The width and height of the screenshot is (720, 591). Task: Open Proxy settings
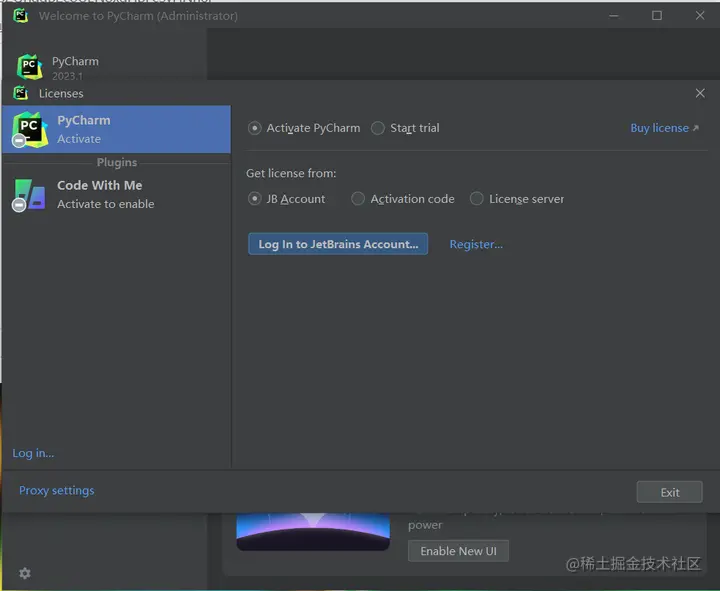(56, 490)
